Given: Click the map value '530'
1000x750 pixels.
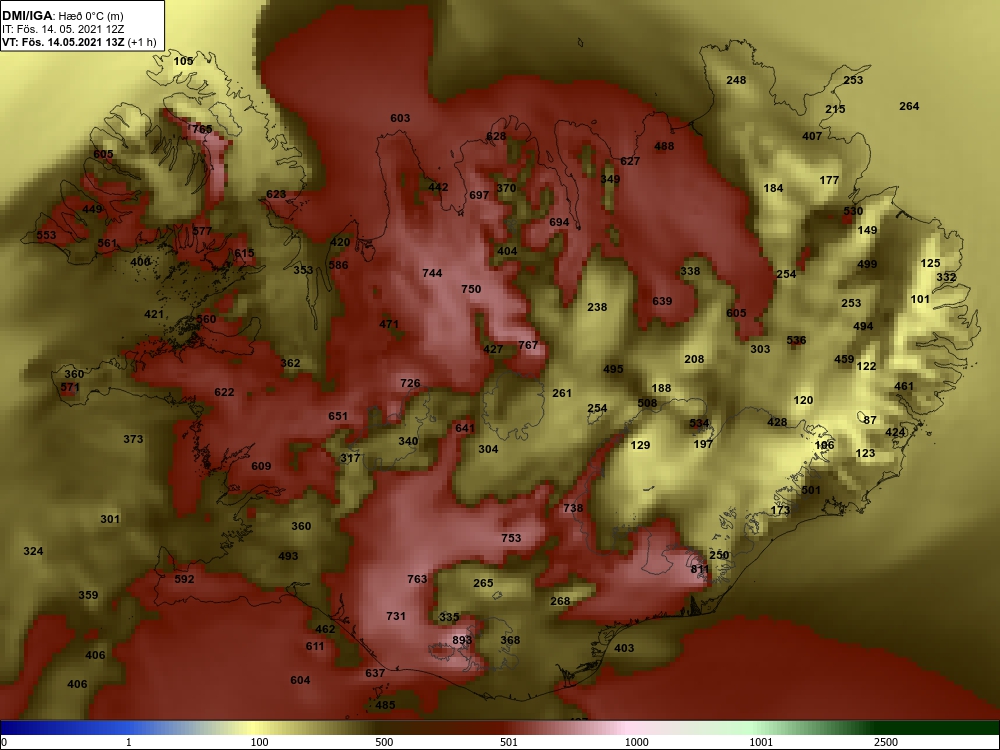Looking at the screenshot, I should 853,211.
